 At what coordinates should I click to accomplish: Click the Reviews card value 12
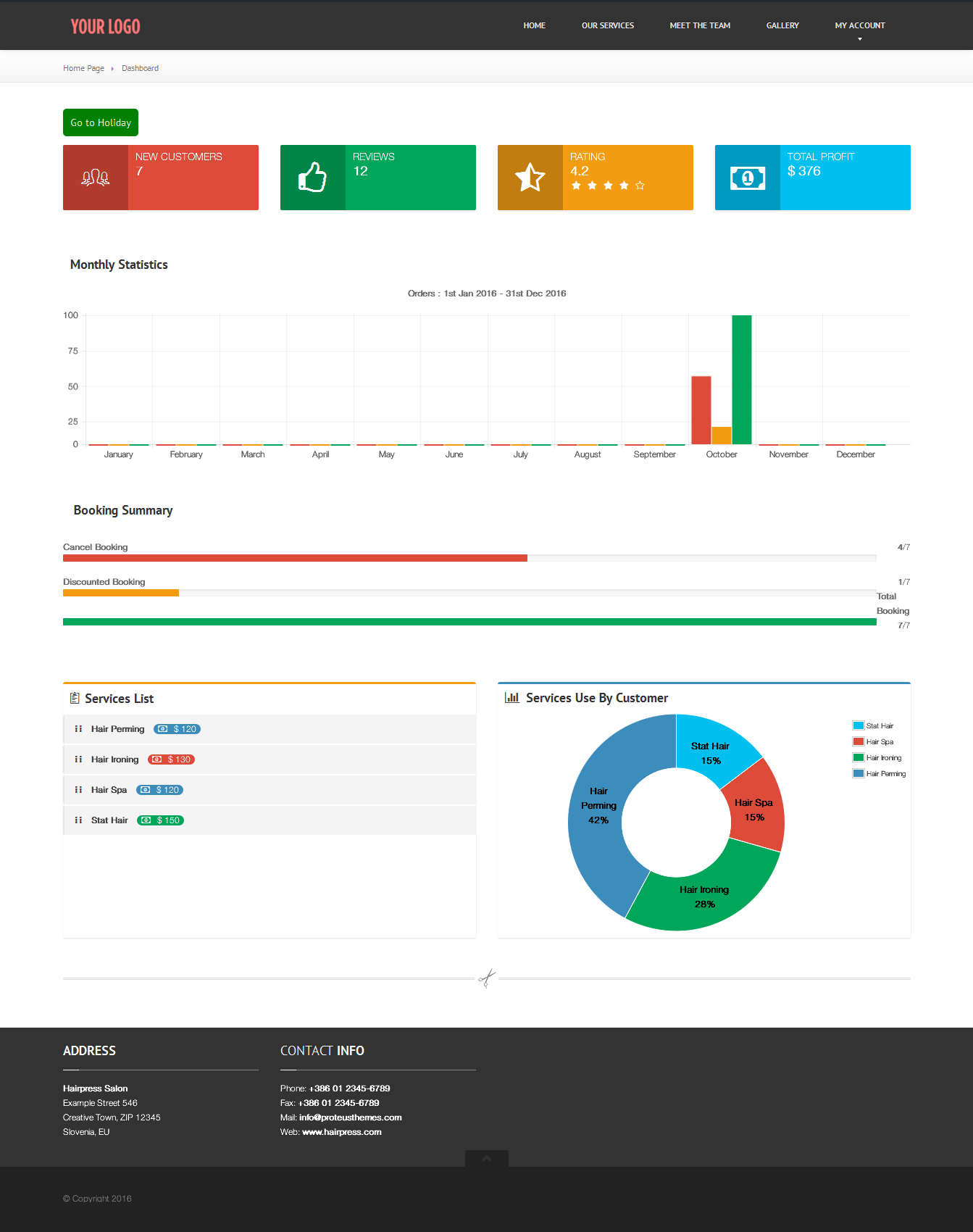[x=360, y=171]
